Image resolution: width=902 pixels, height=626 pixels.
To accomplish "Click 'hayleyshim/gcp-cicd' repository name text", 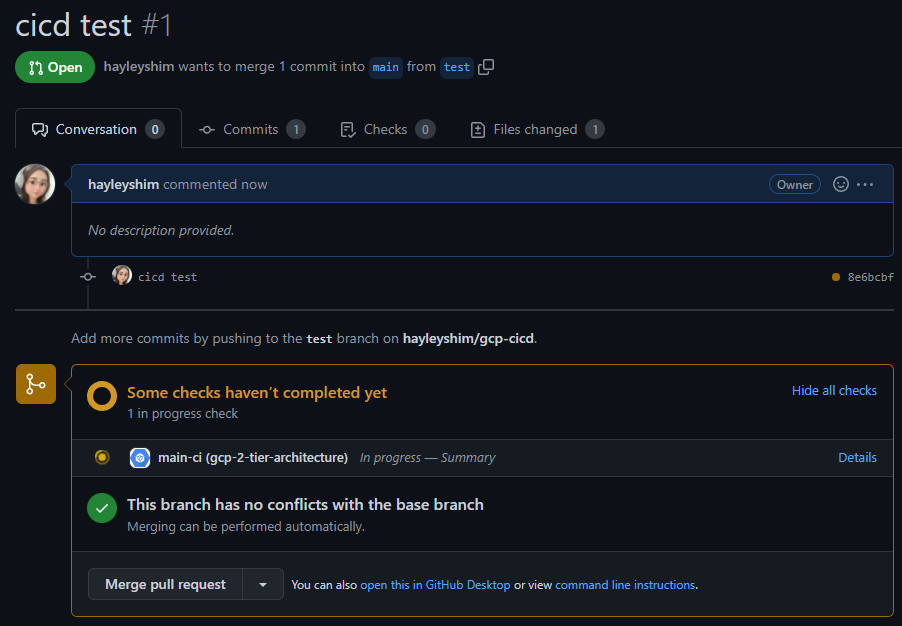I will (x=468, y=338).
